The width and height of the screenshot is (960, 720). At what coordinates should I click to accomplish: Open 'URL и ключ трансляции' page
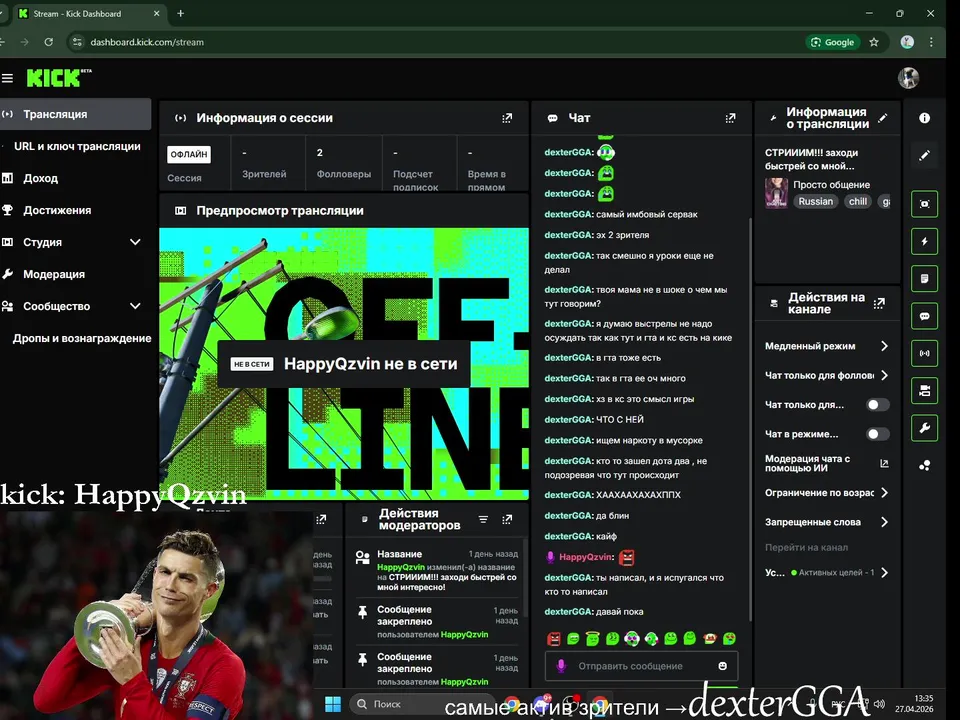click(x=77, y=146)
